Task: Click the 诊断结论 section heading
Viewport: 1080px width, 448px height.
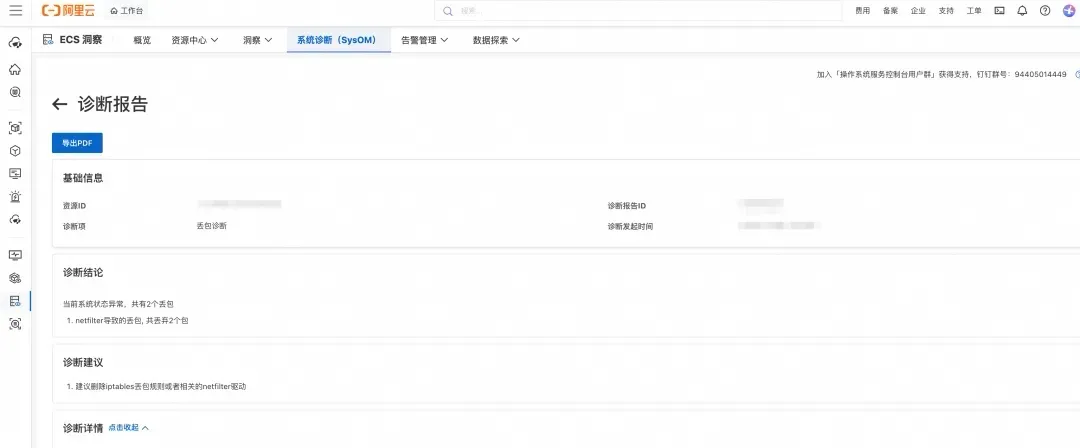Action: click(83, 272)
